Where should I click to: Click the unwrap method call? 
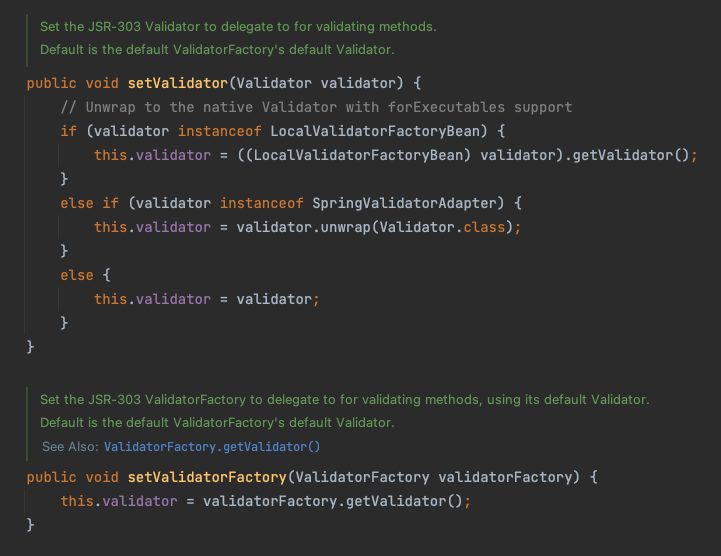click(x=345, y=227)
